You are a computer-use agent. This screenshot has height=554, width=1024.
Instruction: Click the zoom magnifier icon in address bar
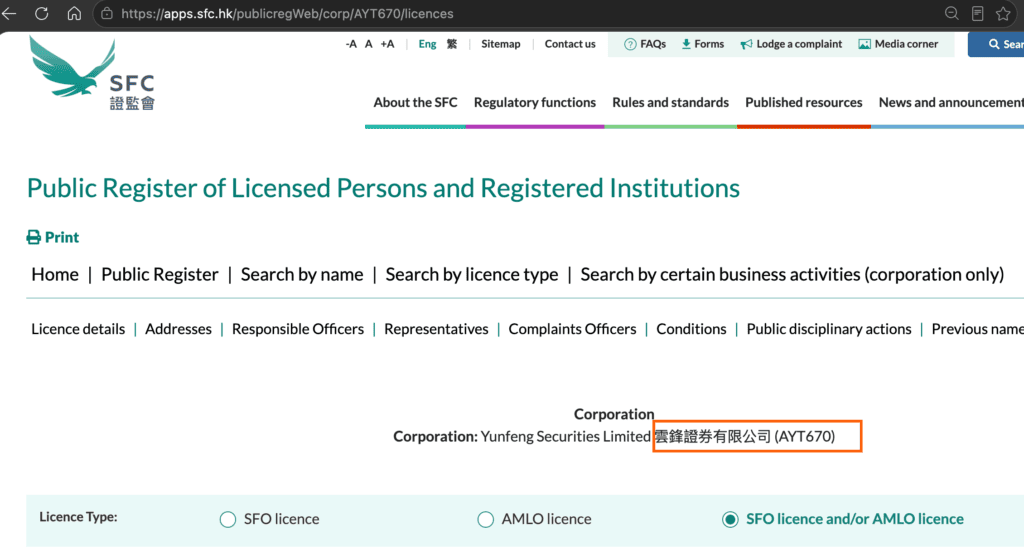click(x=952, y=13)
